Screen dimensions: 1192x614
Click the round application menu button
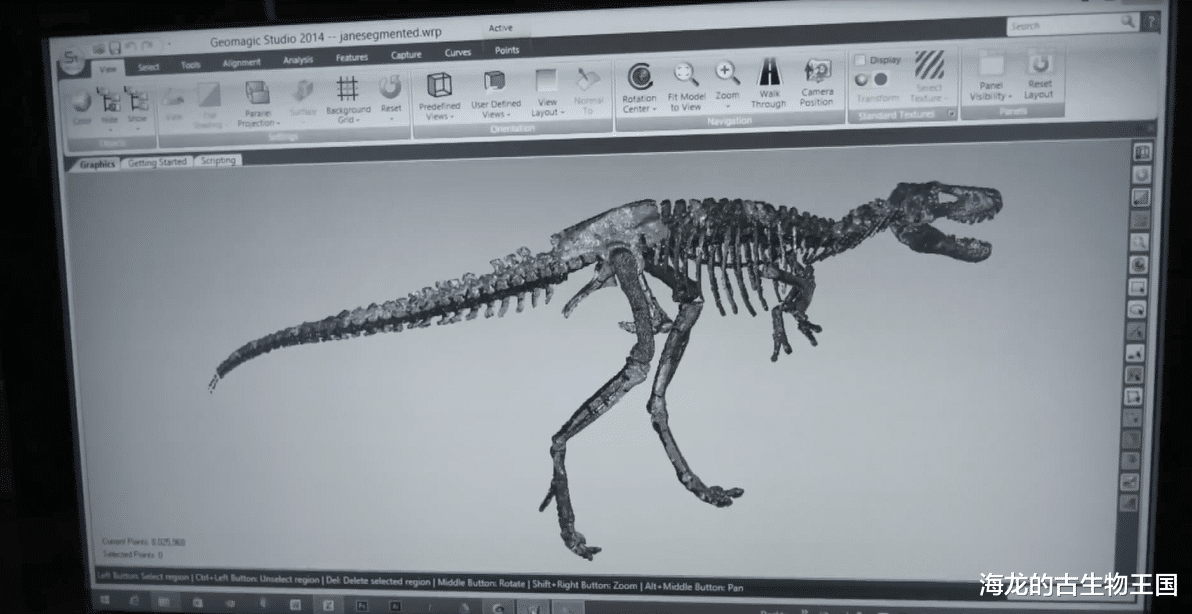click(73, 61)
